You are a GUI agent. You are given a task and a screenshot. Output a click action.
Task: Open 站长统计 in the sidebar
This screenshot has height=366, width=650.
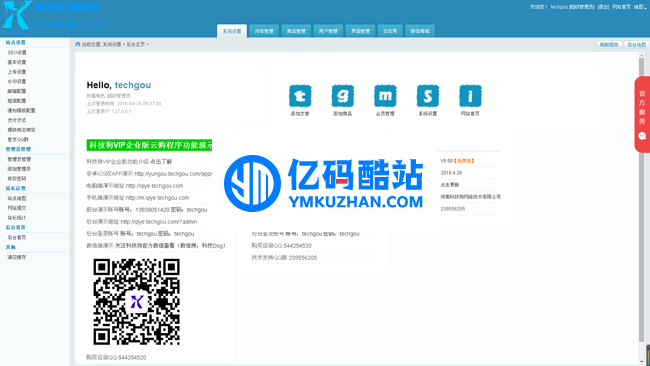point(17,218)
